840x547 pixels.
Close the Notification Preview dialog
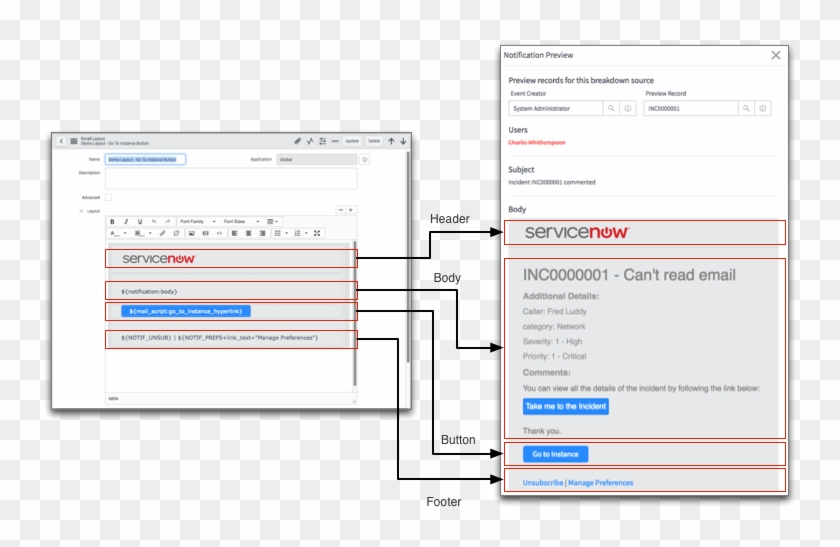click(776, 55)
